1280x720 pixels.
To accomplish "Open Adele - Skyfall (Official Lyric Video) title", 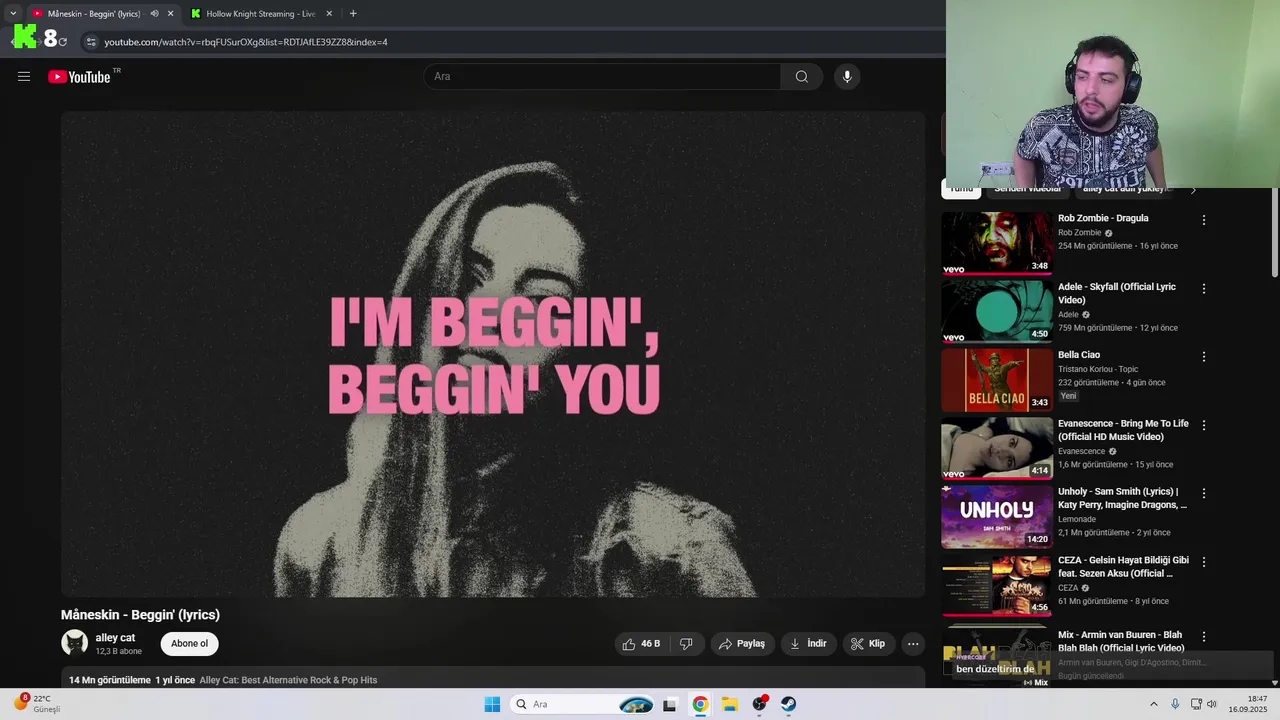I will [x=1117, y=293].
